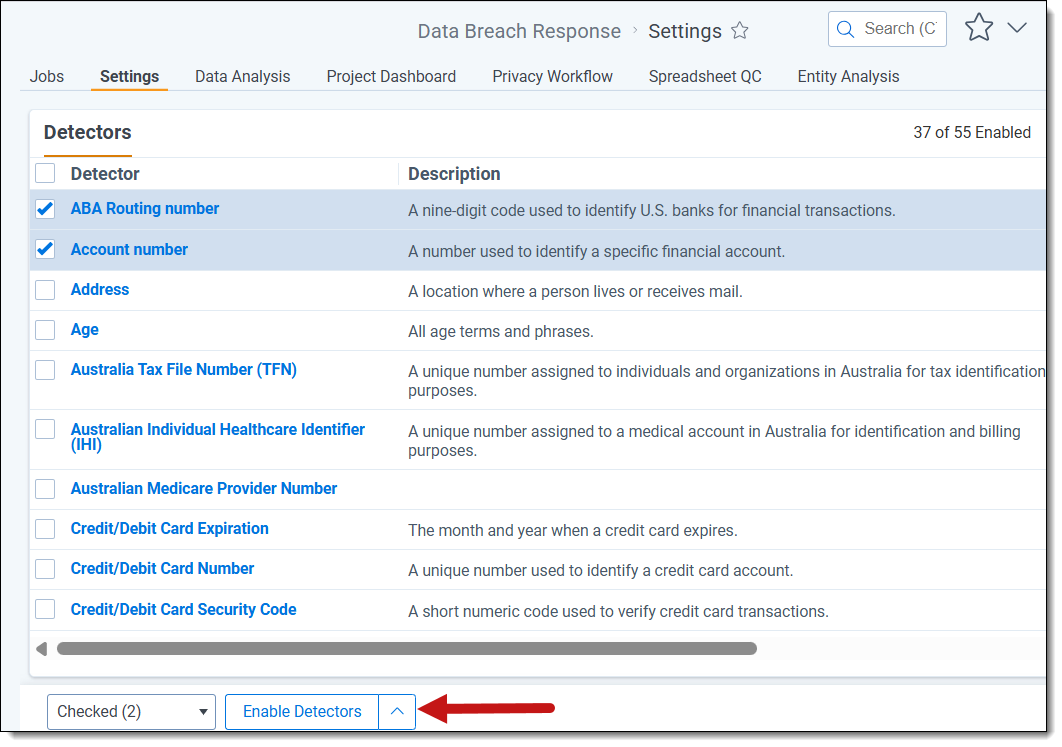The width and height of the screenshot is (1062, 747).
Task: Click the large favorites star icon
Action: pyautogui.click(x=978, y=28)
